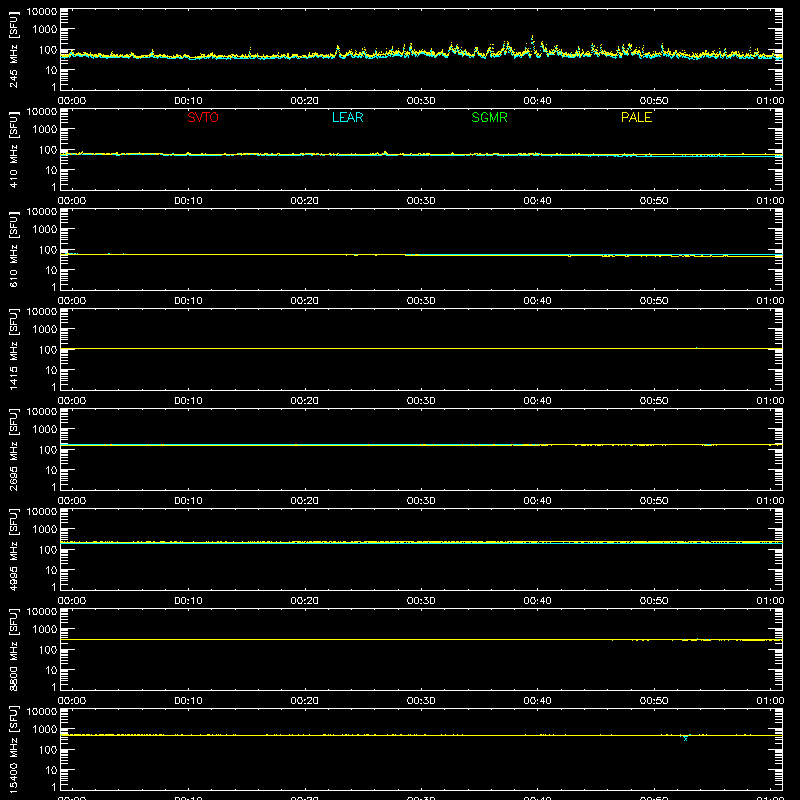Click the yellow PALE station label
This screenshot has width=800, height=800.
636,117
